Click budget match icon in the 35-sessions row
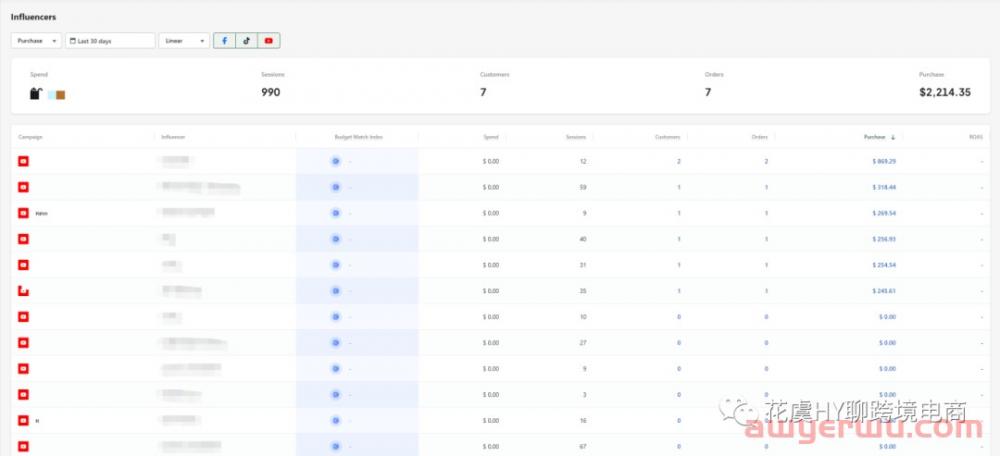The width and height of the screenshot is (1000, 456). 335,291
